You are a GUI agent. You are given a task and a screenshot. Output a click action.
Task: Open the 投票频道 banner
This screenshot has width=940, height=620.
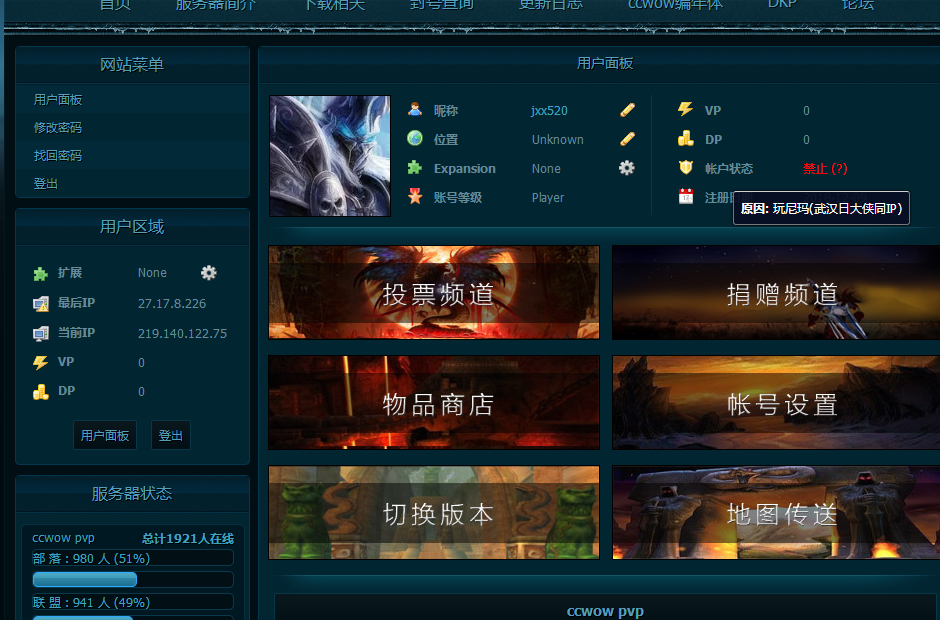[434, 293]
